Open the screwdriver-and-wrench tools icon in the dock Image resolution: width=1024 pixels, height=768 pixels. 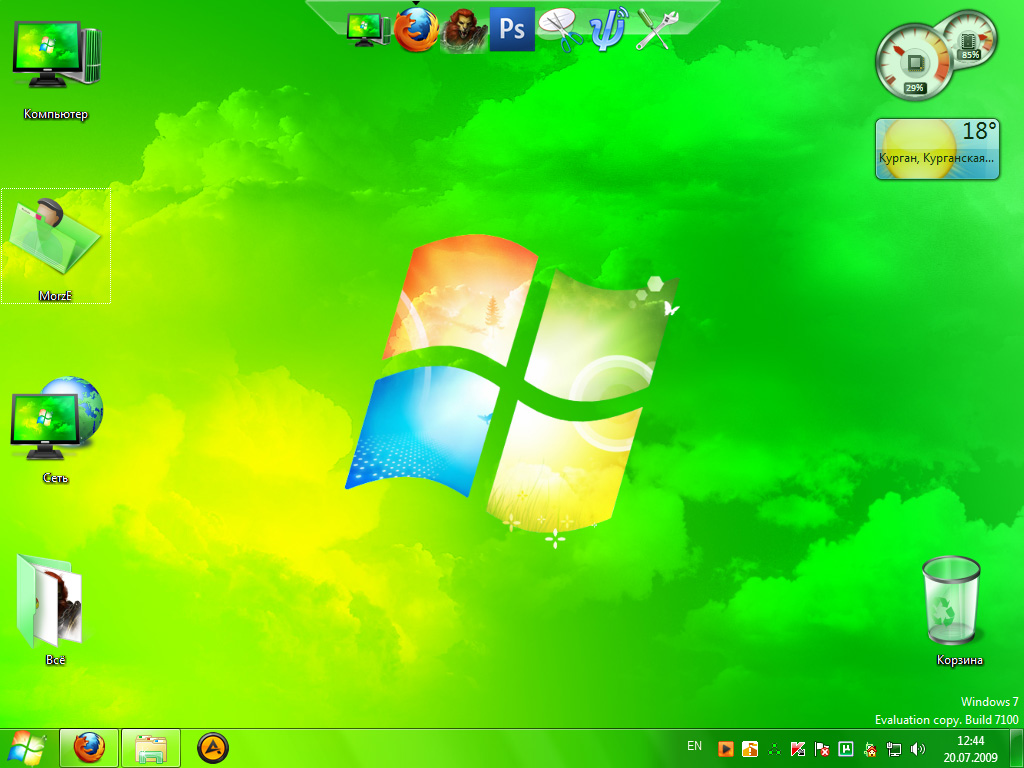tap(655, 30)
